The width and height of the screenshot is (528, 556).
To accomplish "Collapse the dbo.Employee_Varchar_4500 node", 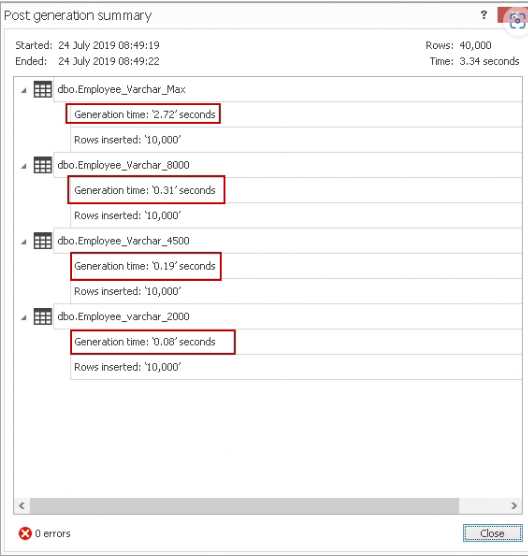I will [x=24, y=242].
